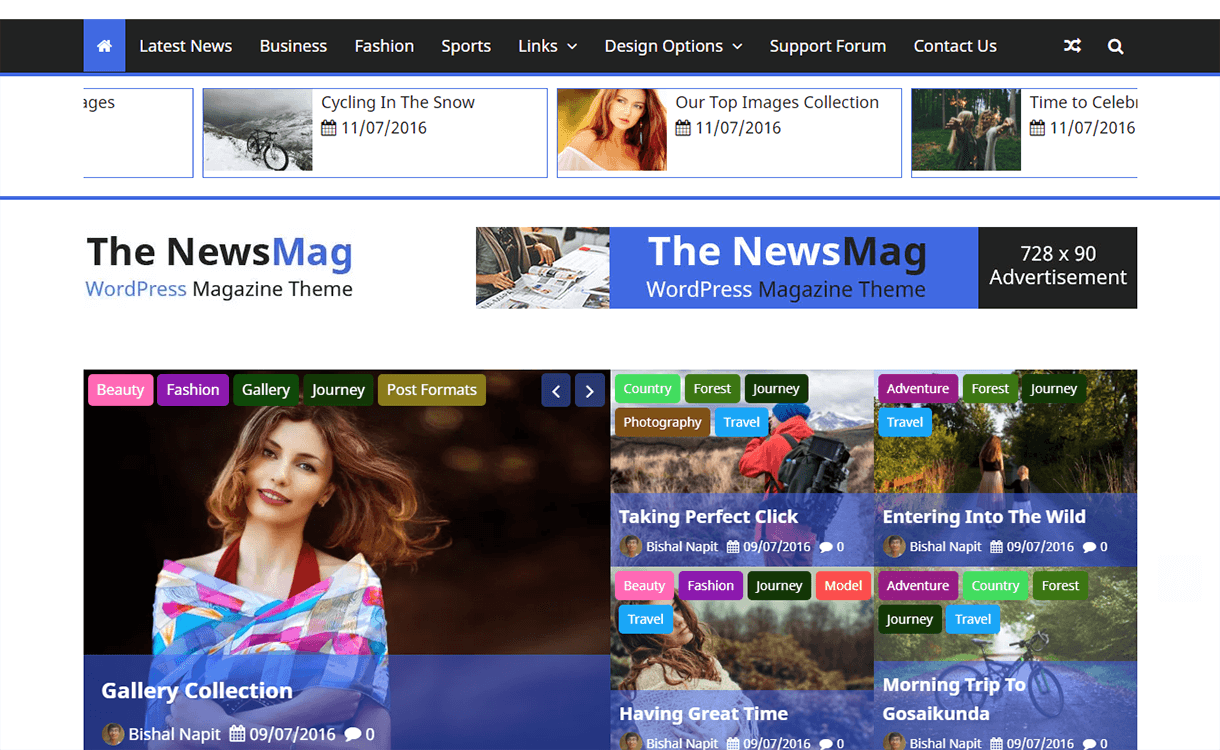Click Bishal Napit avatar under Gallery Collection
Screen dimensions: 1220x750
(113, 734)
